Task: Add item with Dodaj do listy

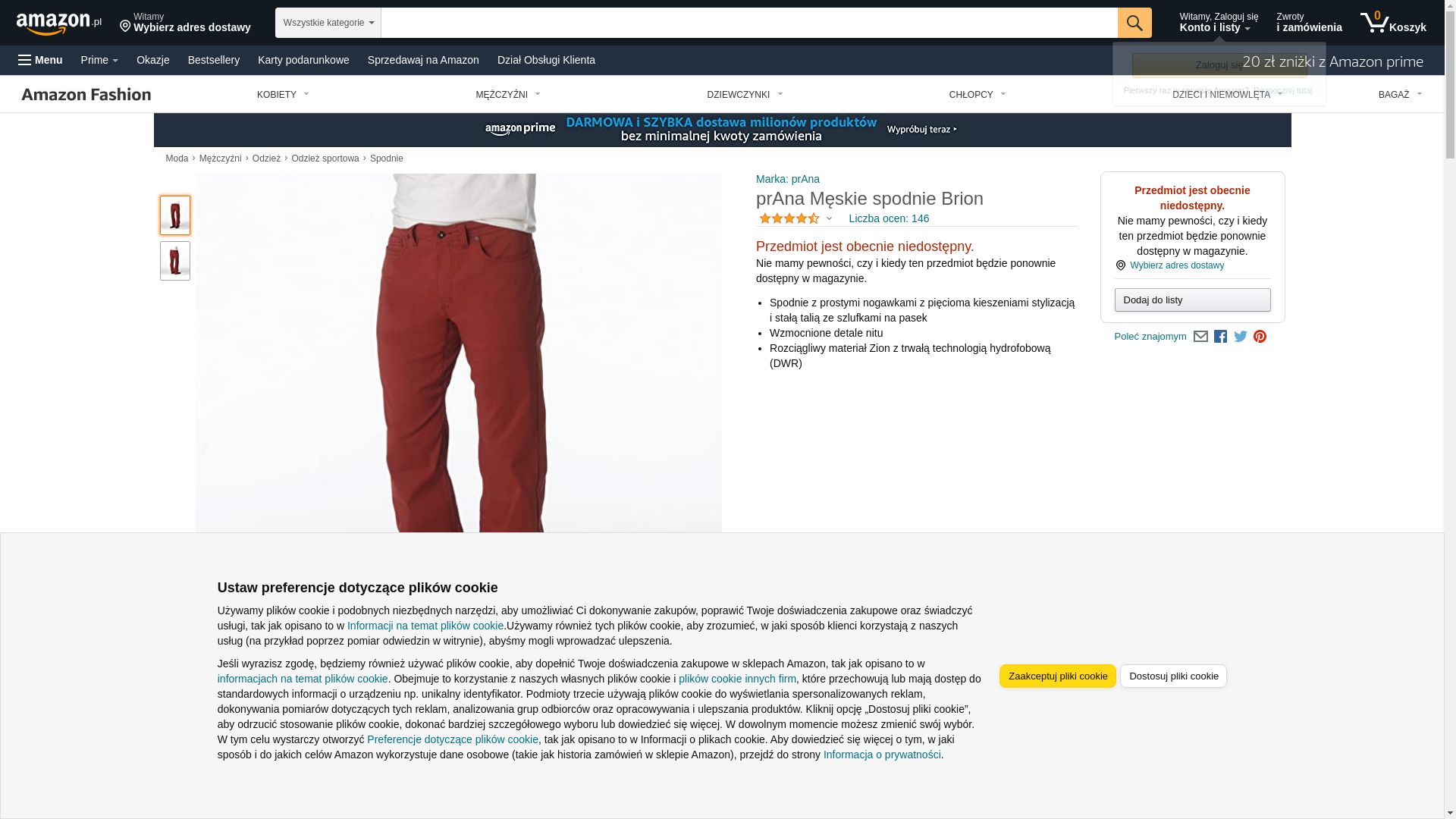Action: [1192, 300]
